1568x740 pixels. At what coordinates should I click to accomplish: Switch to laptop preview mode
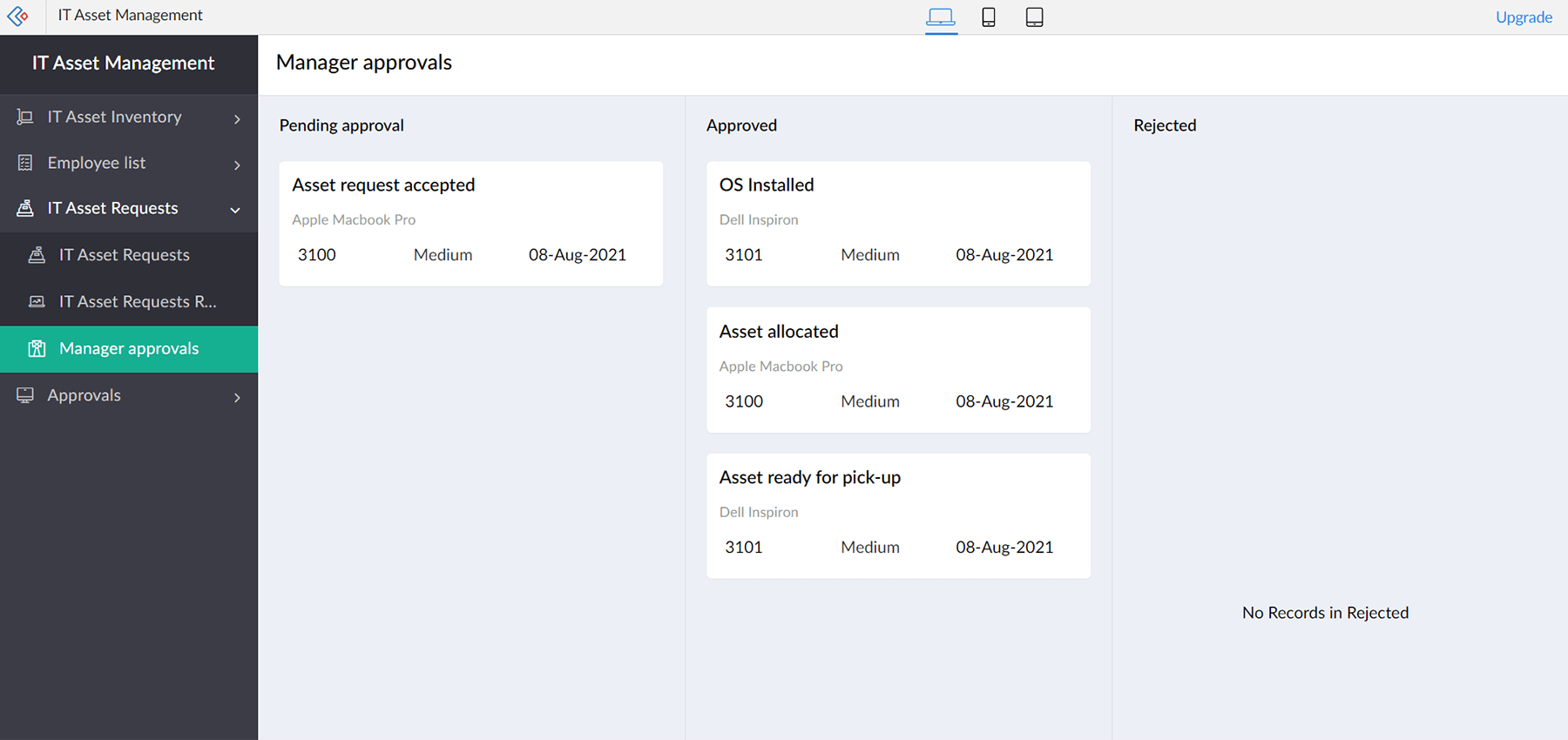pos(941,17)
